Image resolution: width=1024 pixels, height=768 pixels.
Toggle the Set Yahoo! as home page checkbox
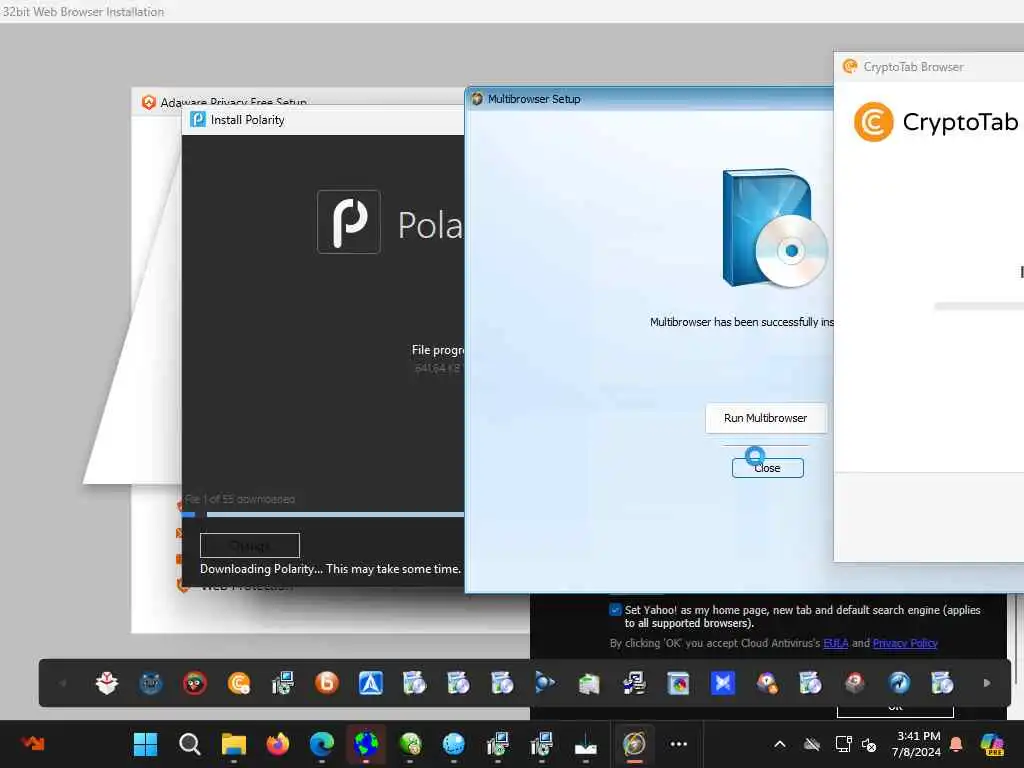click(x=615, y=609)
